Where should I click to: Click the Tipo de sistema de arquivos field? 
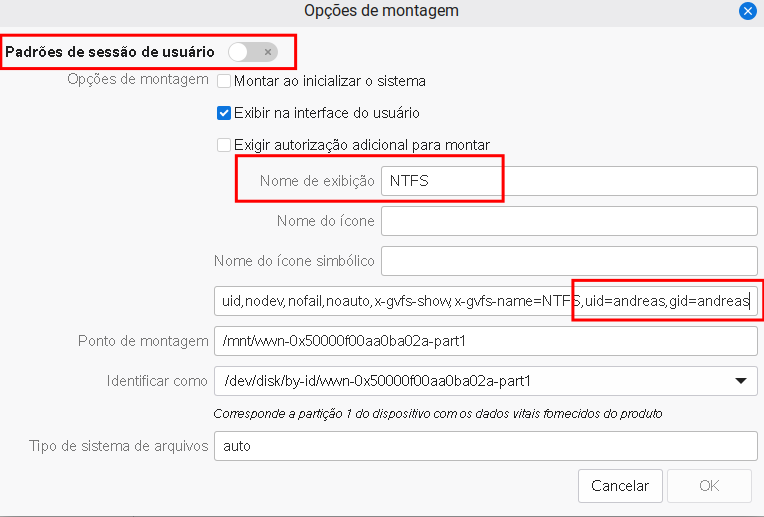pos(484,445)
